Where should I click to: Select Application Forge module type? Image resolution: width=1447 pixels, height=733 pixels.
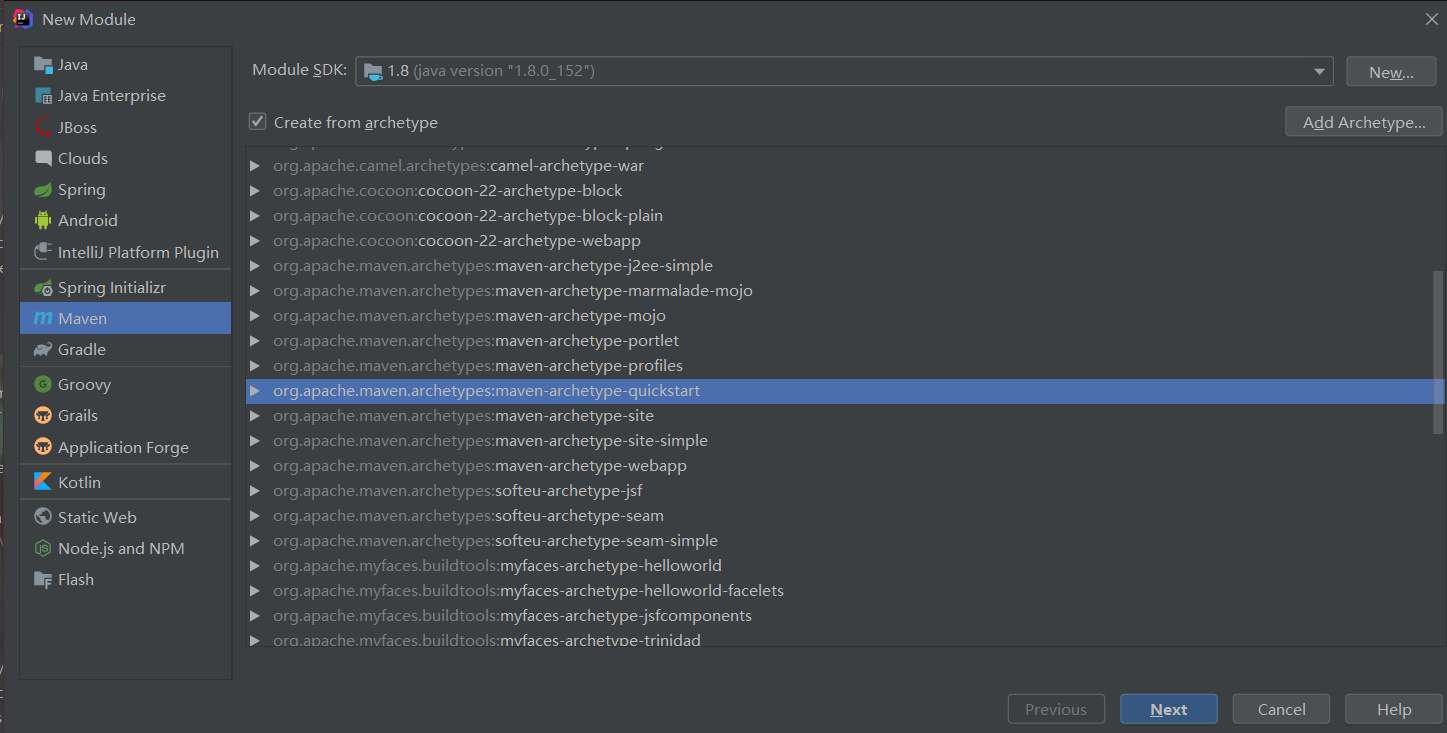[125, 447]
